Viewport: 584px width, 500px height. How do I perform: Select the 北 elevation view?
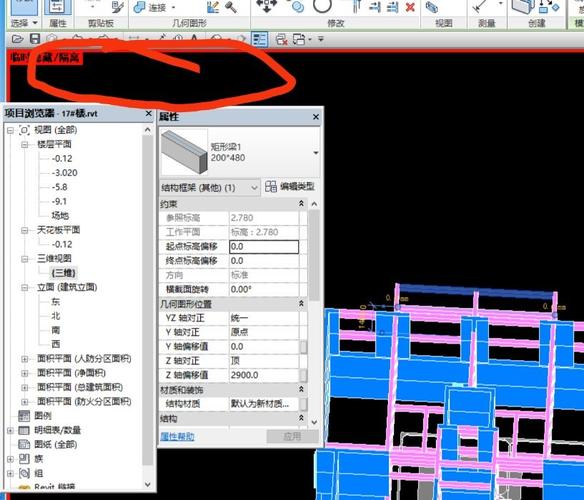pyautogui.click(x=55, y=316)
